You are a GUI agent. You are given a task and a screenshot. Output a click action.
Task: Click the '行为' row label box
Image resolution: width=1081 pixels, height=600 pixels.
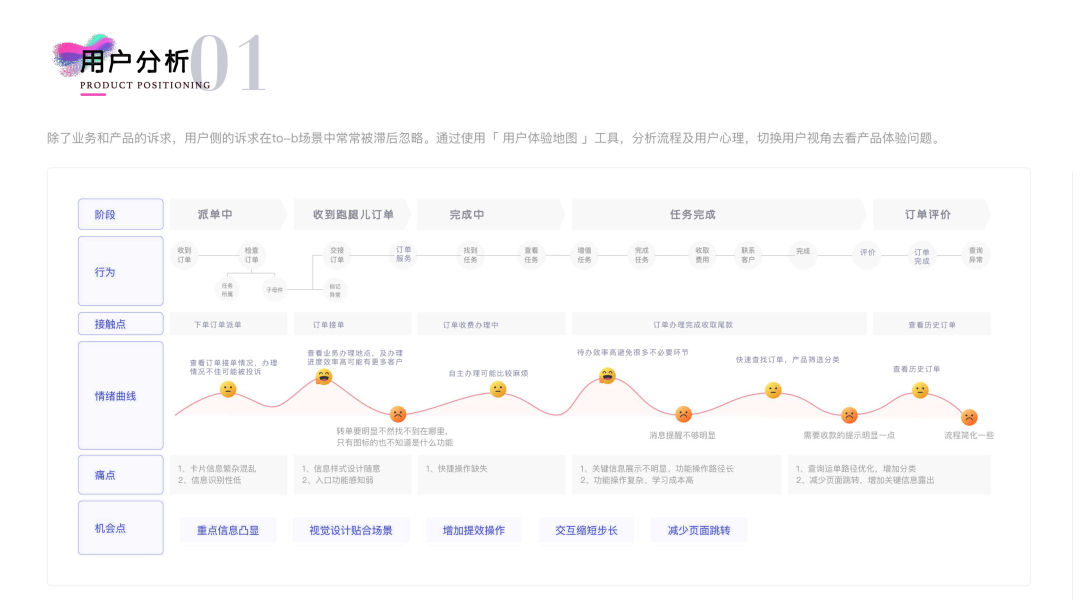click(121, 271)
